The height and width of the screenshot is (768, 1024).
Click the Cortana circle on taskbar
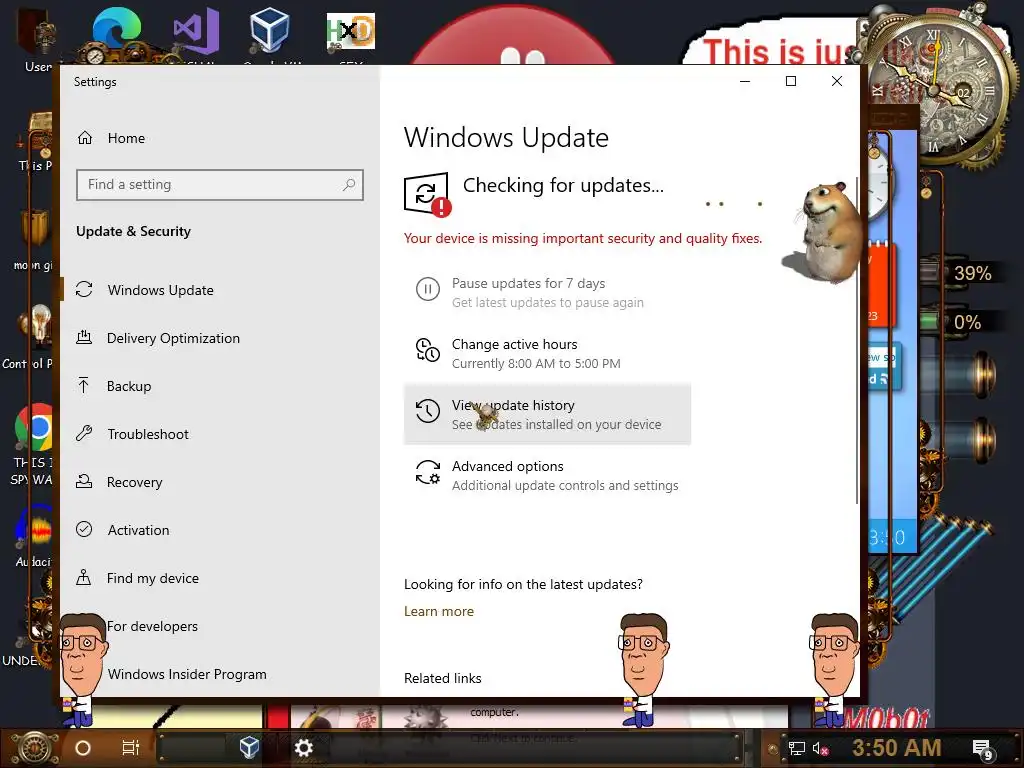pos(83,748)
